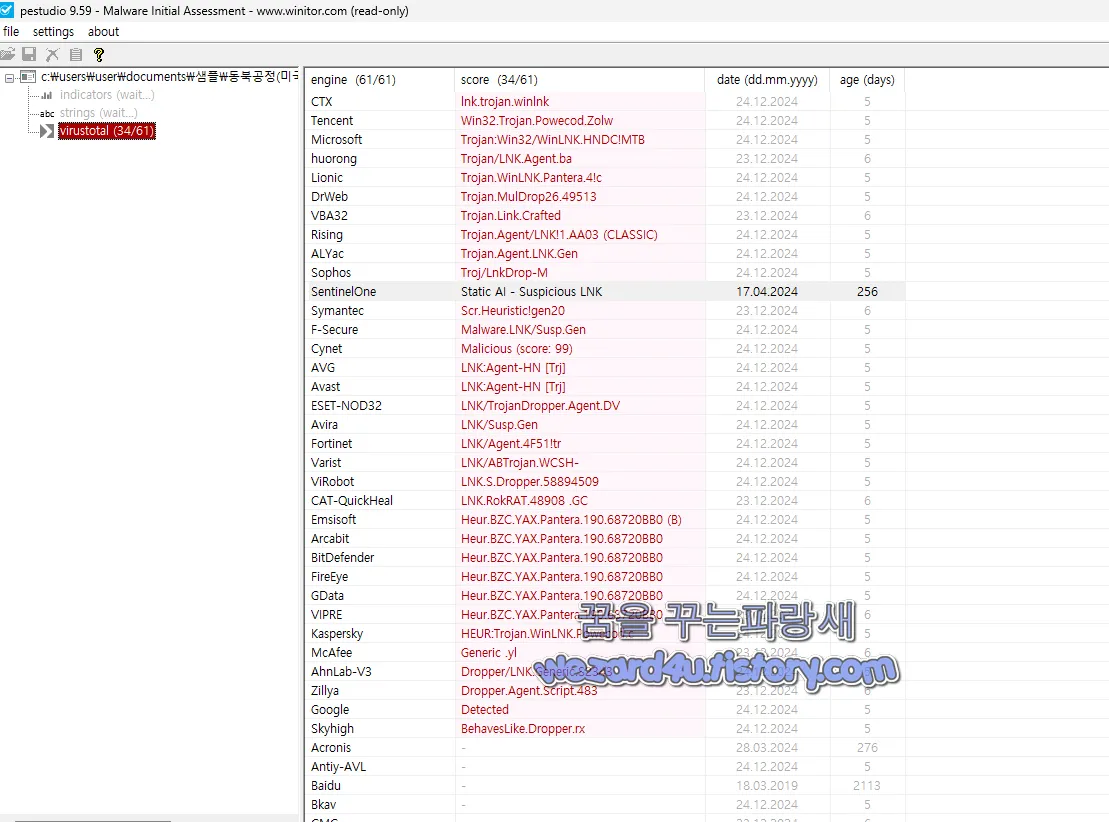Open the about menu
The image size is (1109, 822).
click(103, 32)
